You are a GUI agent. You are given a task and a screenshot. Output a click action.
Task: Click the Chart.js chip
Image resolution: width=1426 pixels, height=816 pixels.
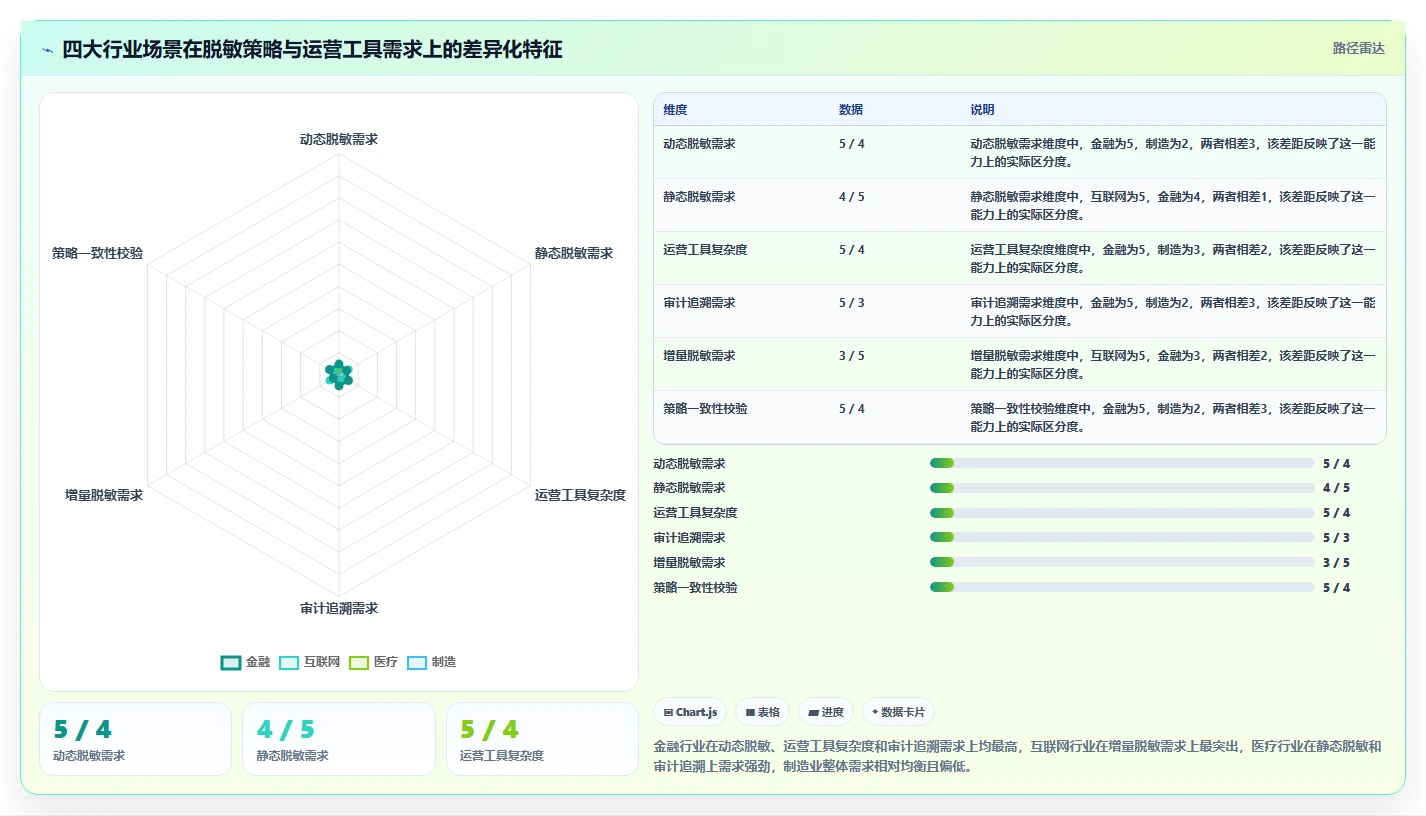[x=690, y=712]
